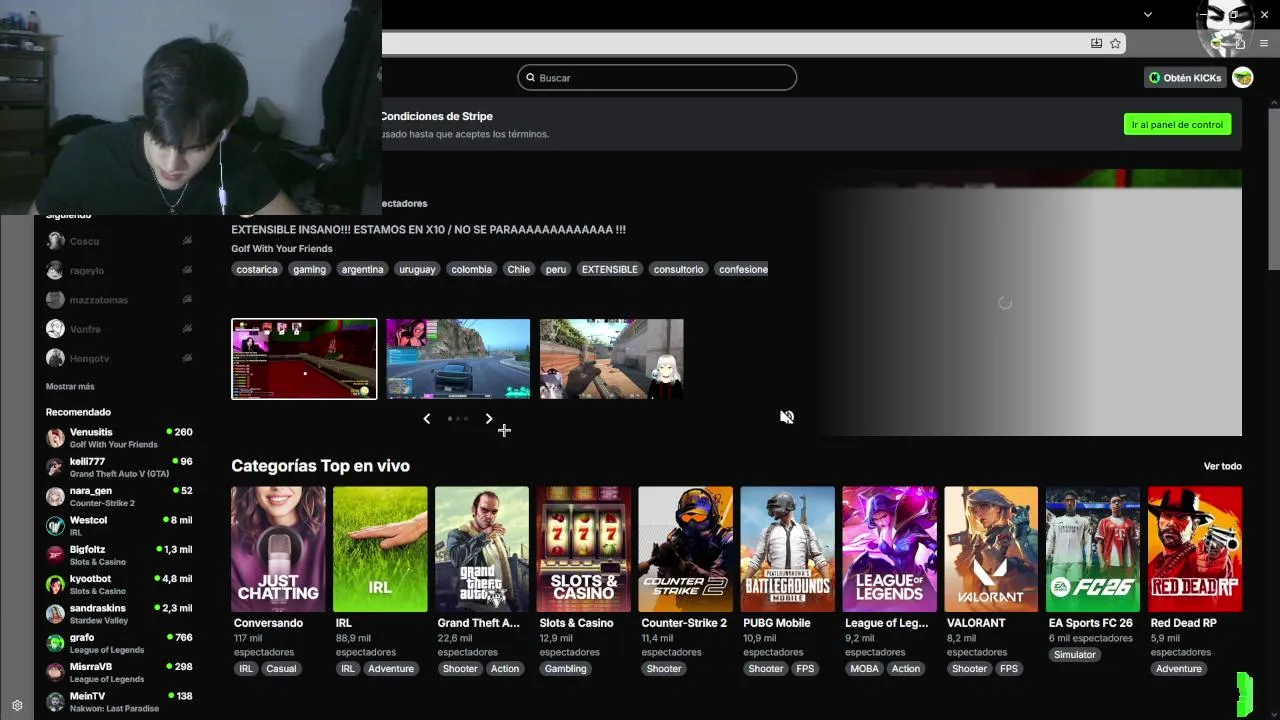Viewport: 1280px width, 720px height.
Task: Click the Casual tag under Conversando
Action: [x=281, y=669]
